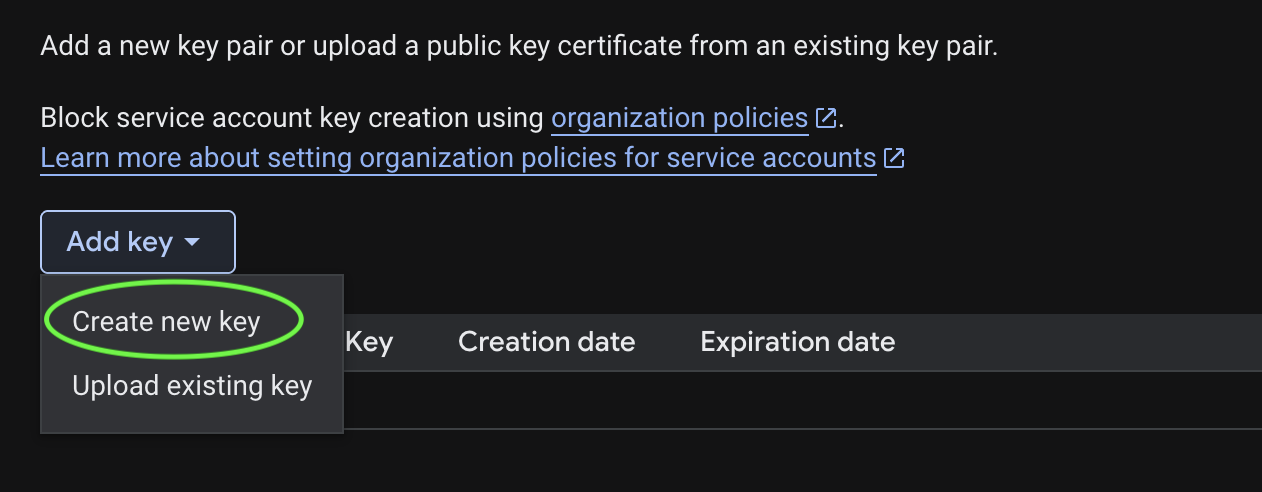This screenshot has height=492, width=1262.
Task: Click the Add key dropdown caret arrow
Action: pos(193,242)
